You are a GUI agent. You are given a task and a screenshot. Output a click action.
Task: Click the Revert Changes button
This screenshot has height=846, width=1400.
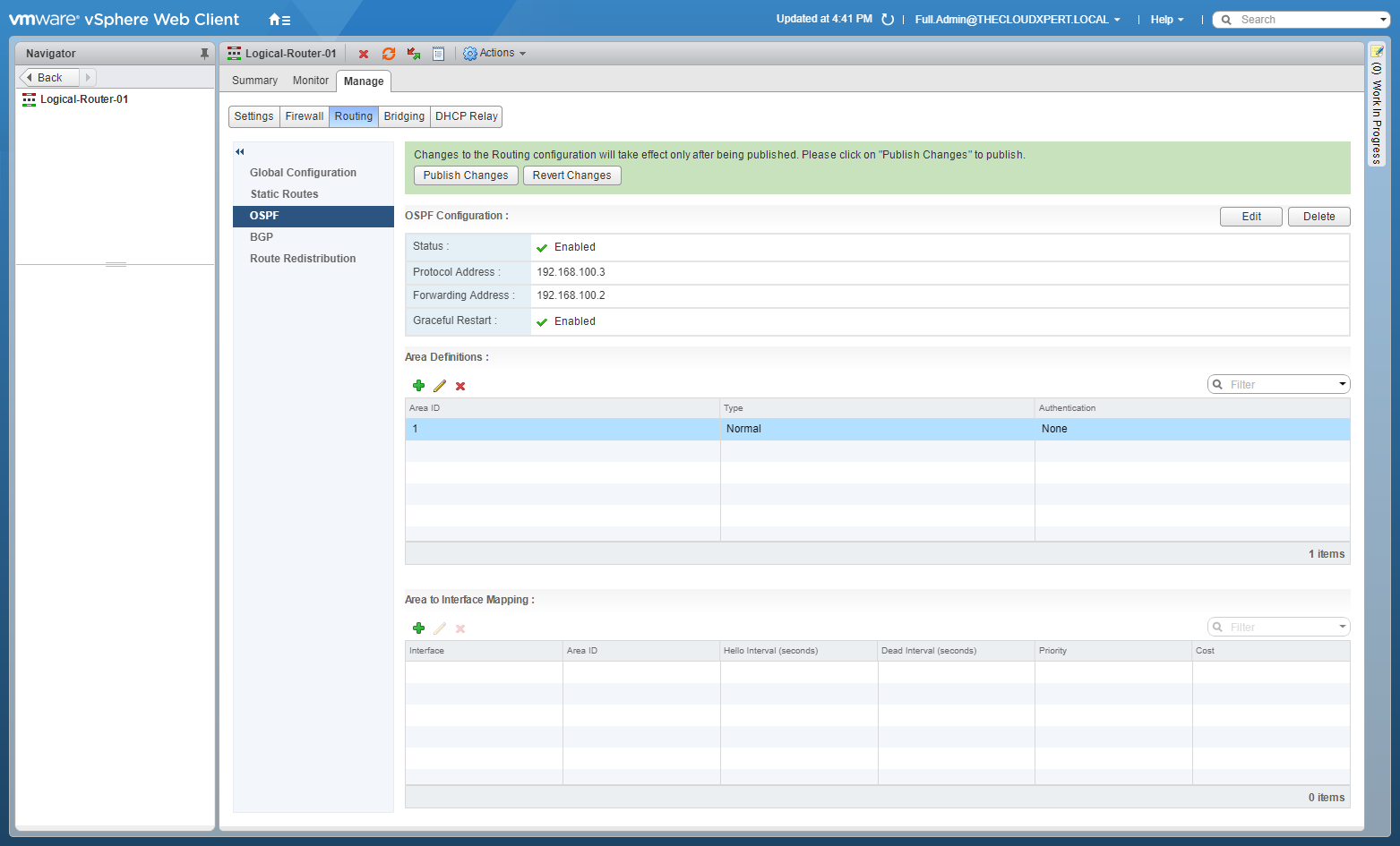(571, 175)
